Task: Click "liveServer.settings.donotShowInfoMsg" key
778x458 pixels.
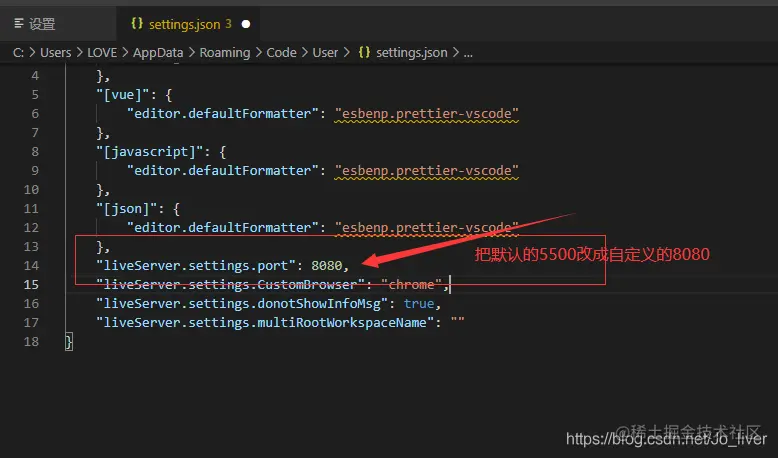Action: click(242, 304)
